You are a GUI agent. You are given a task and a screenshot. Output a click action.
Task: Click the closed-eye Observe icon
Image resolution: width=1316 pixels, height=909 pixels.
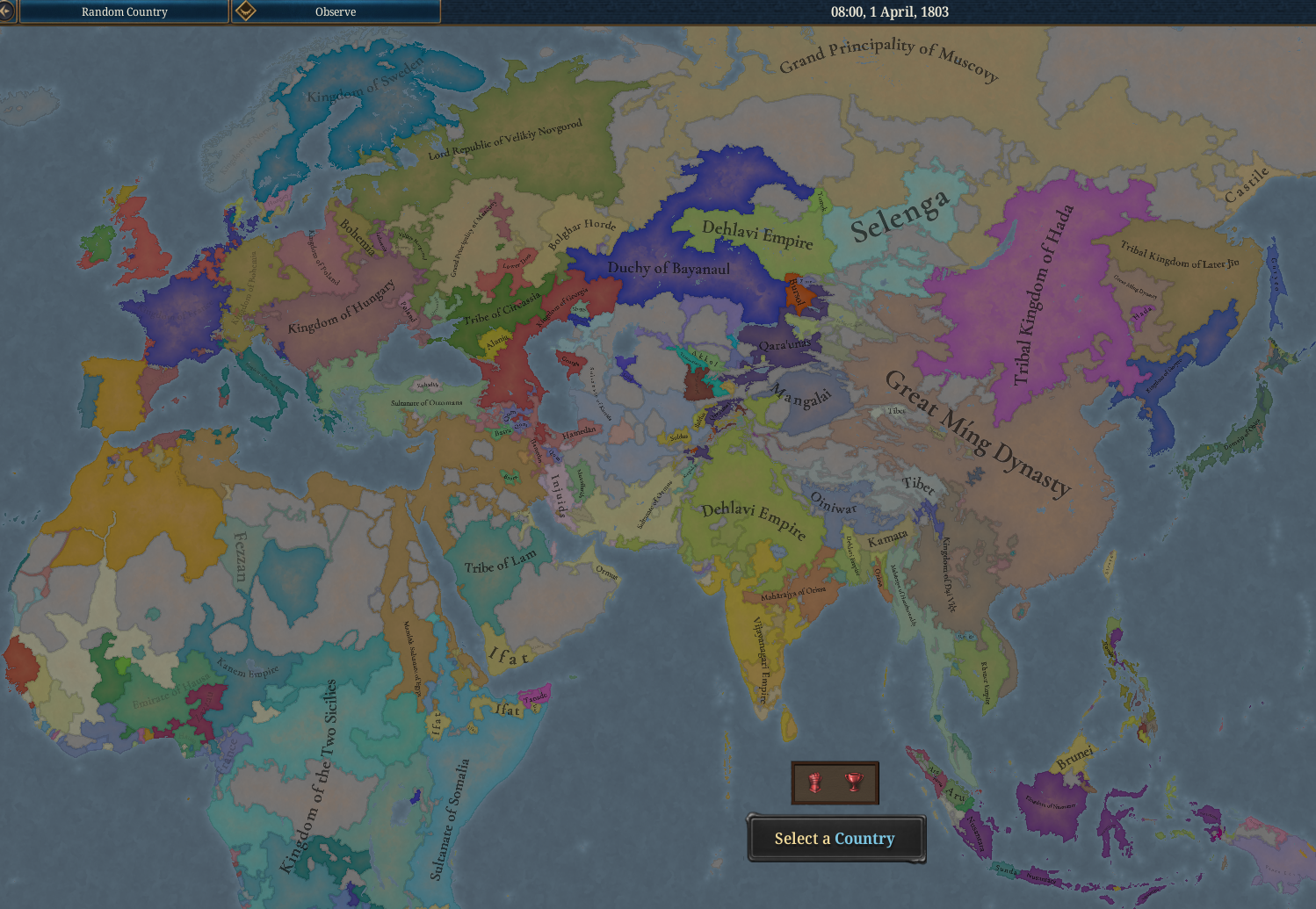tap(246, 11)
